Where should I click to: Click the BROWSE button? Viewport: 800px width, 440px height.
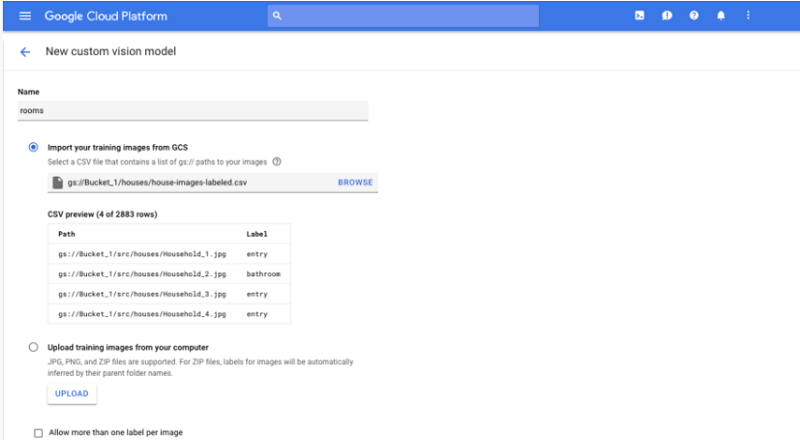tap(355, 182)
